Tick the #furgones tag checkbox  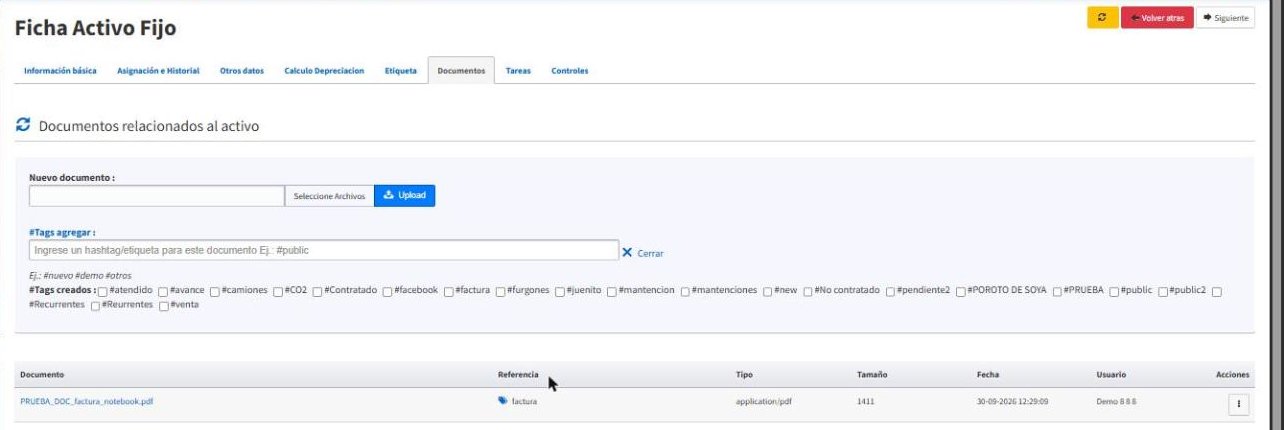[x=501, y=291]
